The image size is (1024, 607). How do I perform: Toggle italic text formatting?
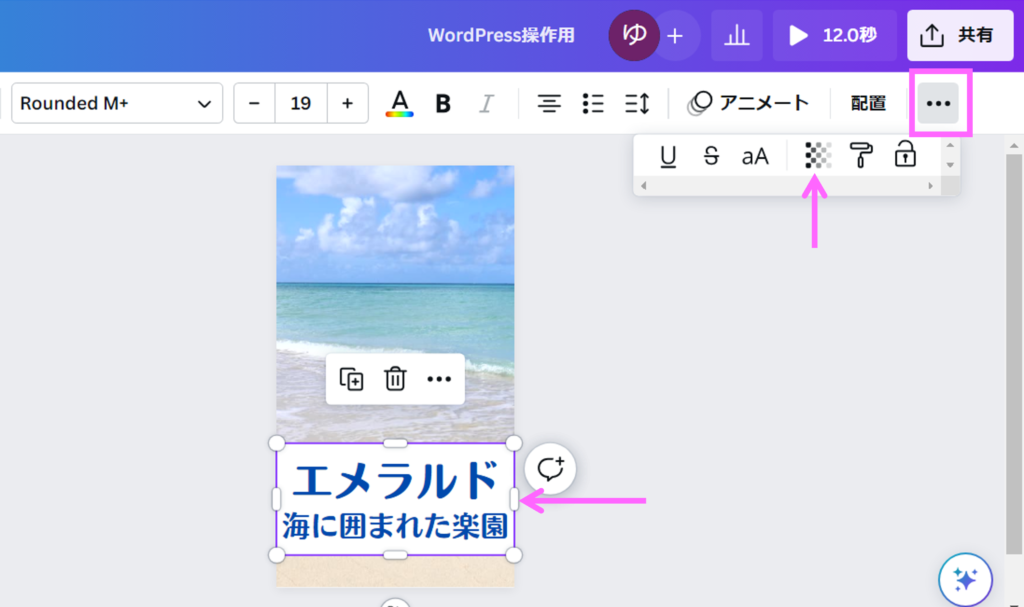pyautogui.click(x=487, y=103)
